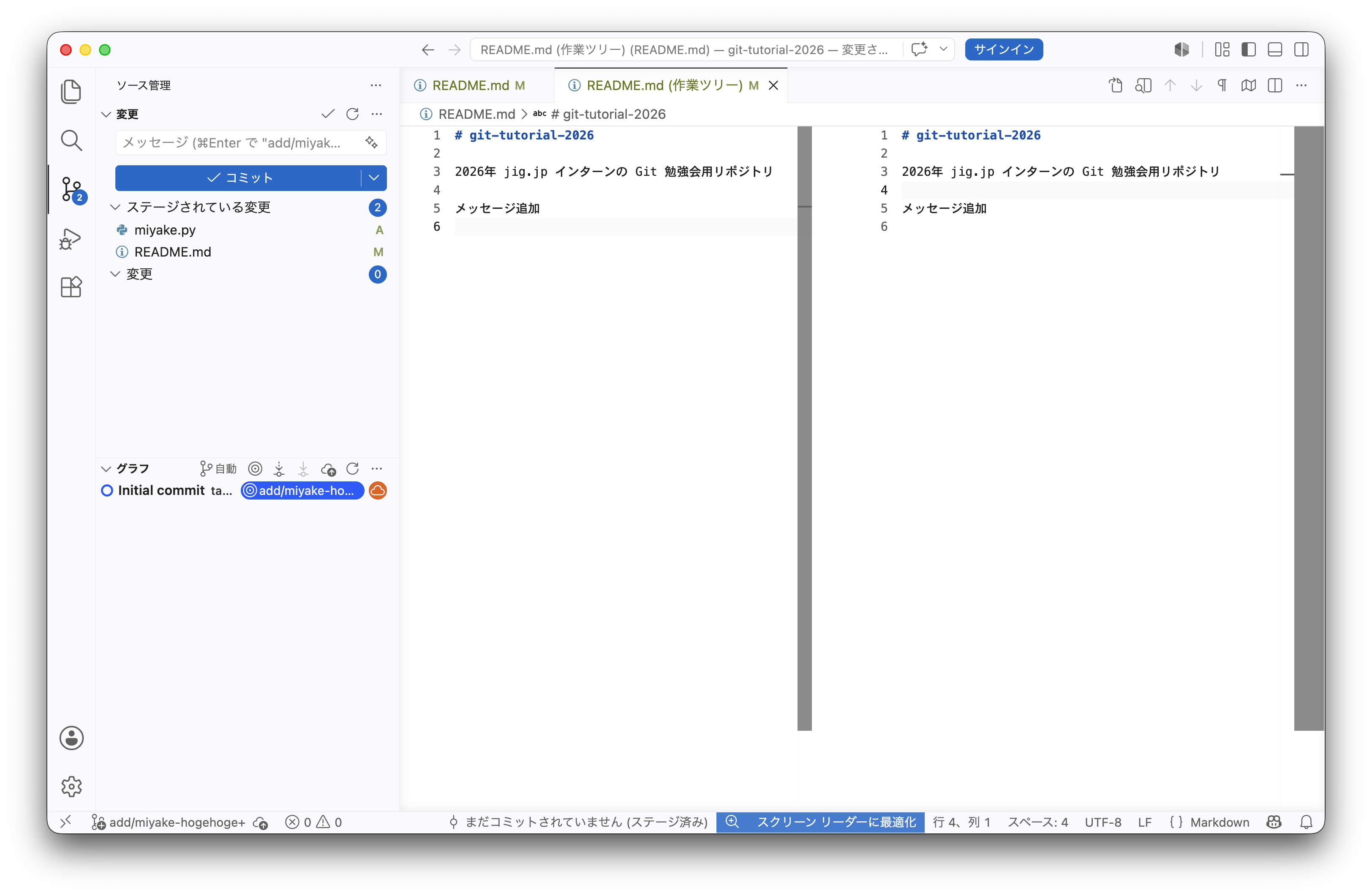Open 変更 header more actions ellipsis

pos(376,114)
